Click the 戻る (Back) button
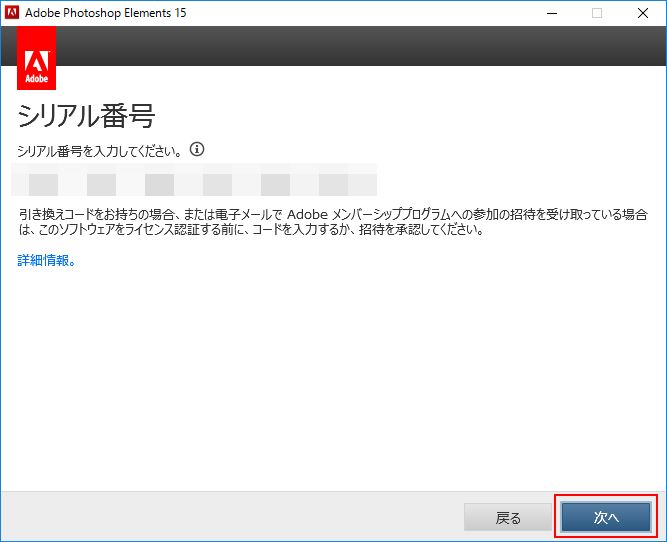This screenshot has width=667, height=542. [507, 517]
